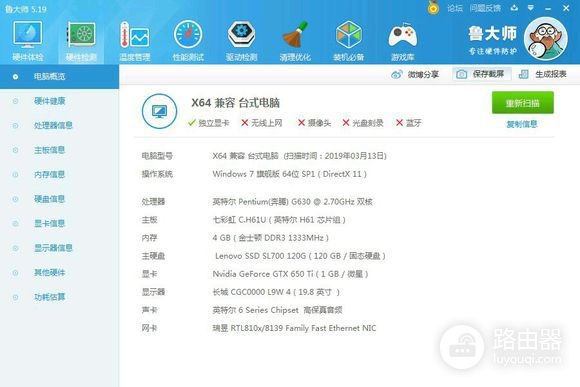The image size is (580, 387).
Task: Open 温度管理 temperature management
Action: click(135, 41)
